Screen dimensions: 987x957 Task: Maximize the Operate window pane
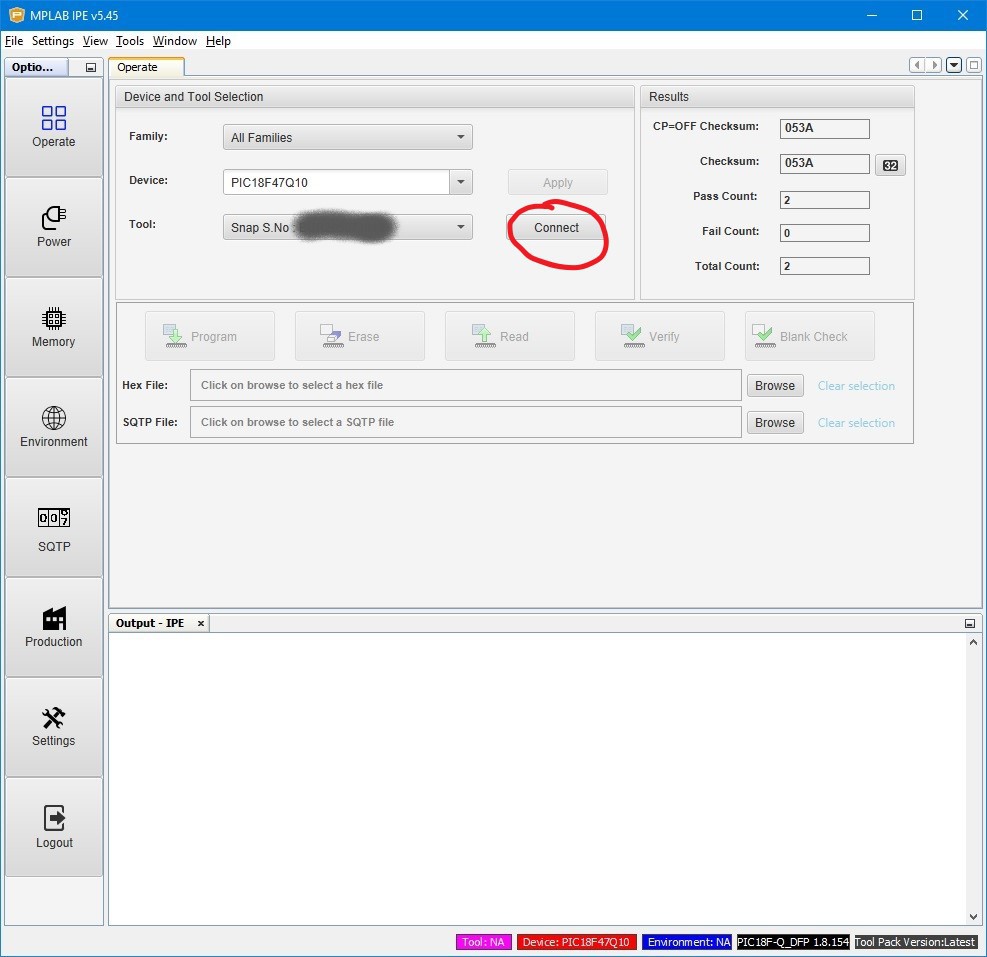pyautogui.click(x=974, y=65)
